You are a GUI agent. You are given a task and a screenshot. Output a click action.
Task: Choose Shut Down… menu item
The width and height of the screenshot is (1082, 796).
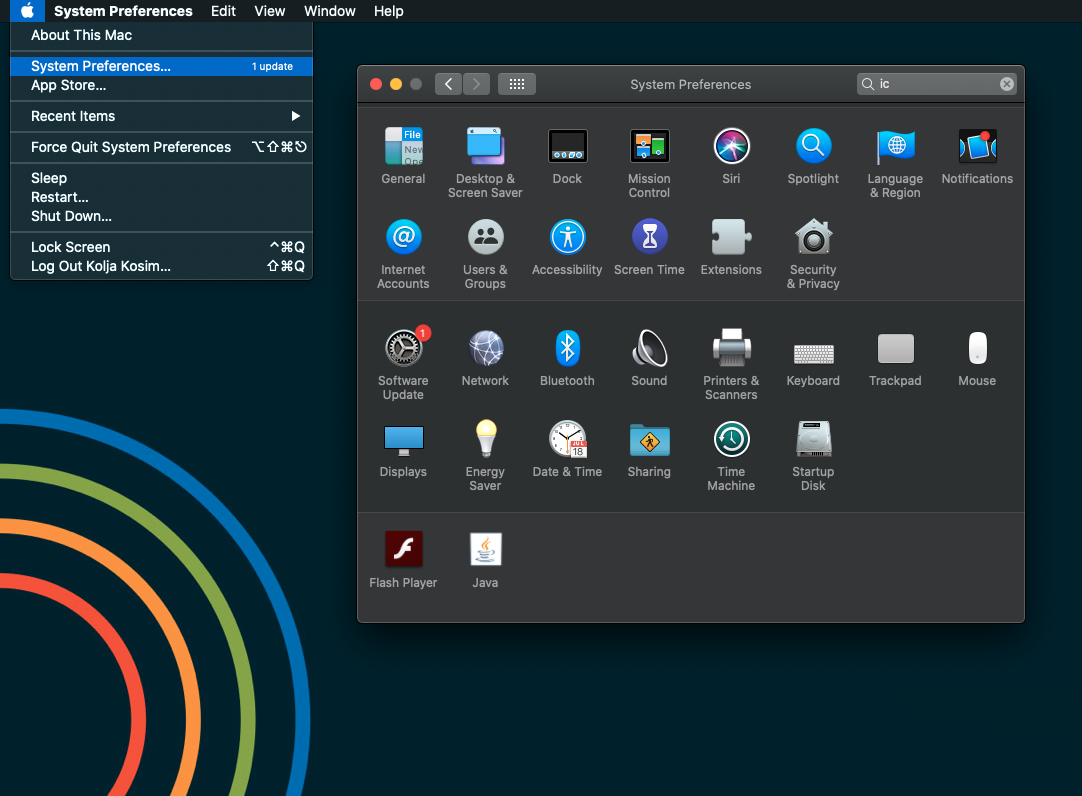[x=161, y=217]
